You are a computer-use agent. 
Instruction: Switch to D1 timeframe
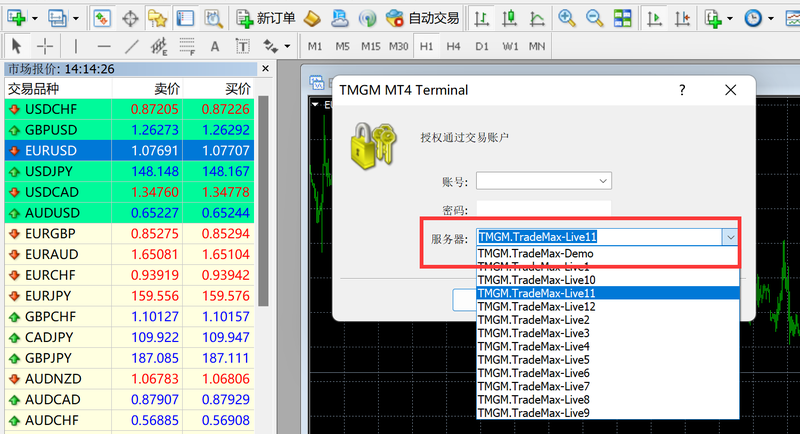pyautogui.click(x=482, y=46)
